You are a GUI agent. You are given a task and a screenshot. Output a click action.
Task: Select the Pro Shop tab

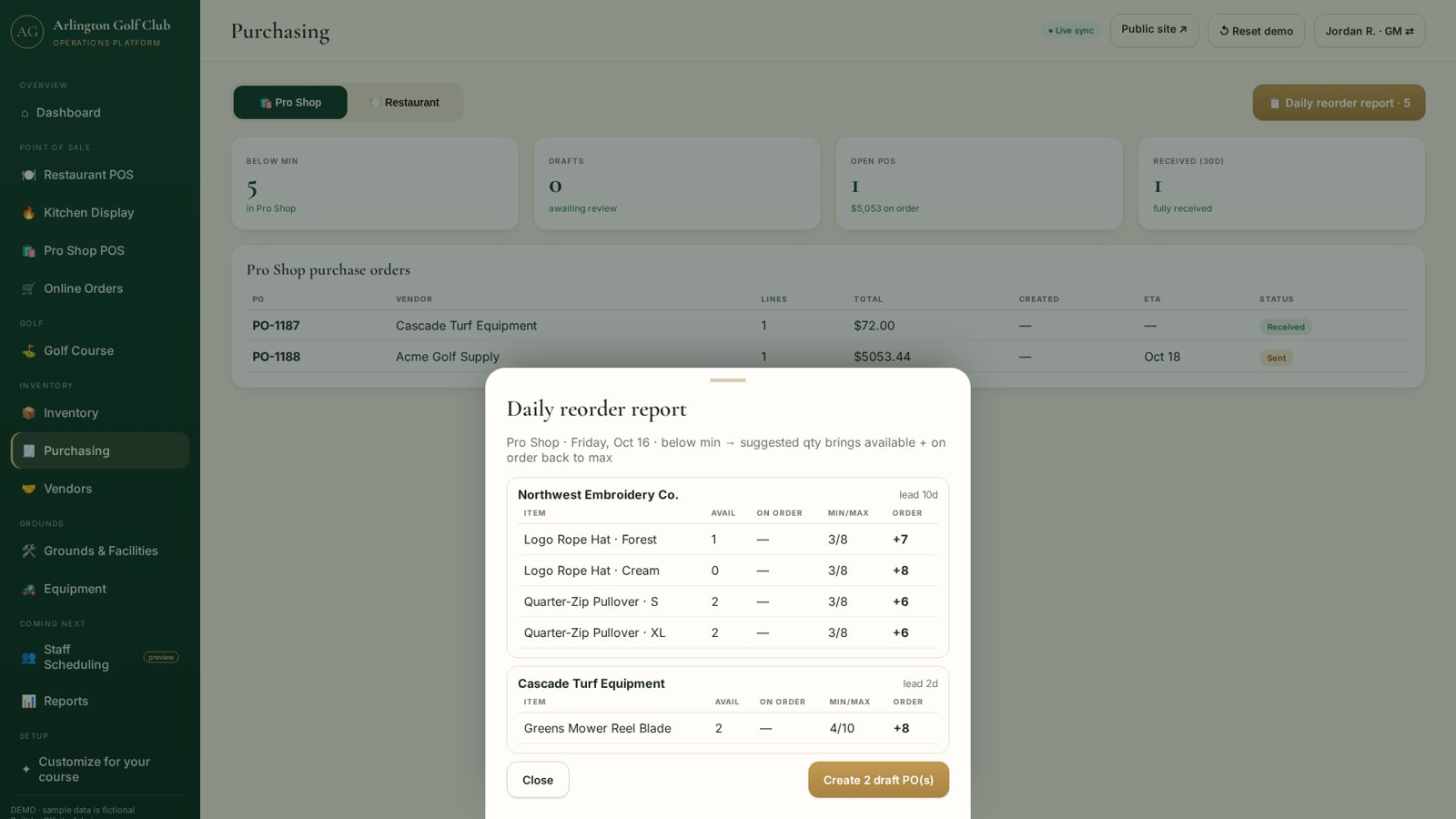click(290, 103)
